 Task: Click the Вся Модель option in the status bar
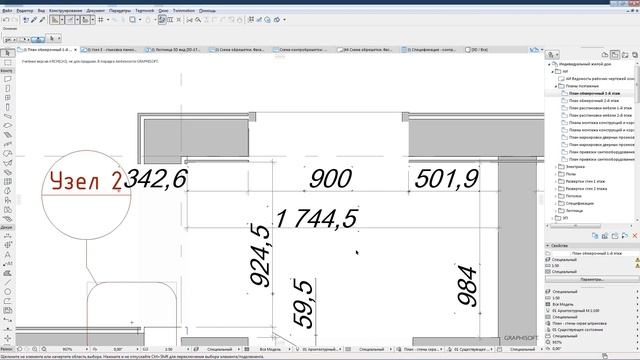[270, 349]
